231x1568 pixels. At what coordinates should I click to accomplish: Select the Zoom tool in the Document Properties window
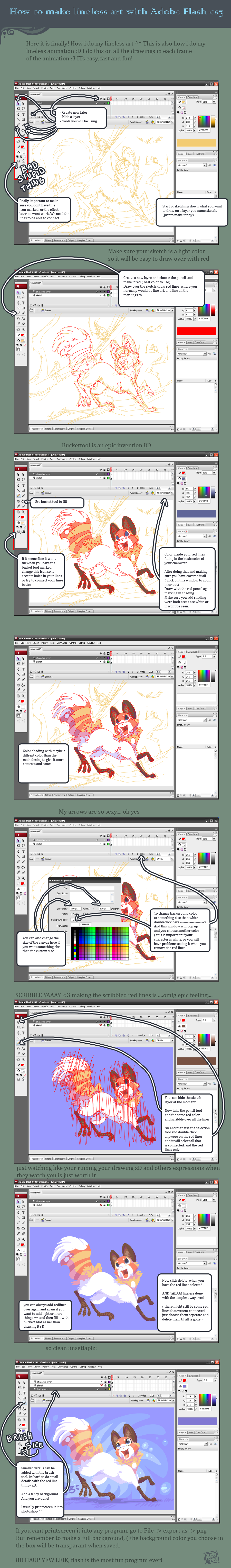[x=23, y=878]
